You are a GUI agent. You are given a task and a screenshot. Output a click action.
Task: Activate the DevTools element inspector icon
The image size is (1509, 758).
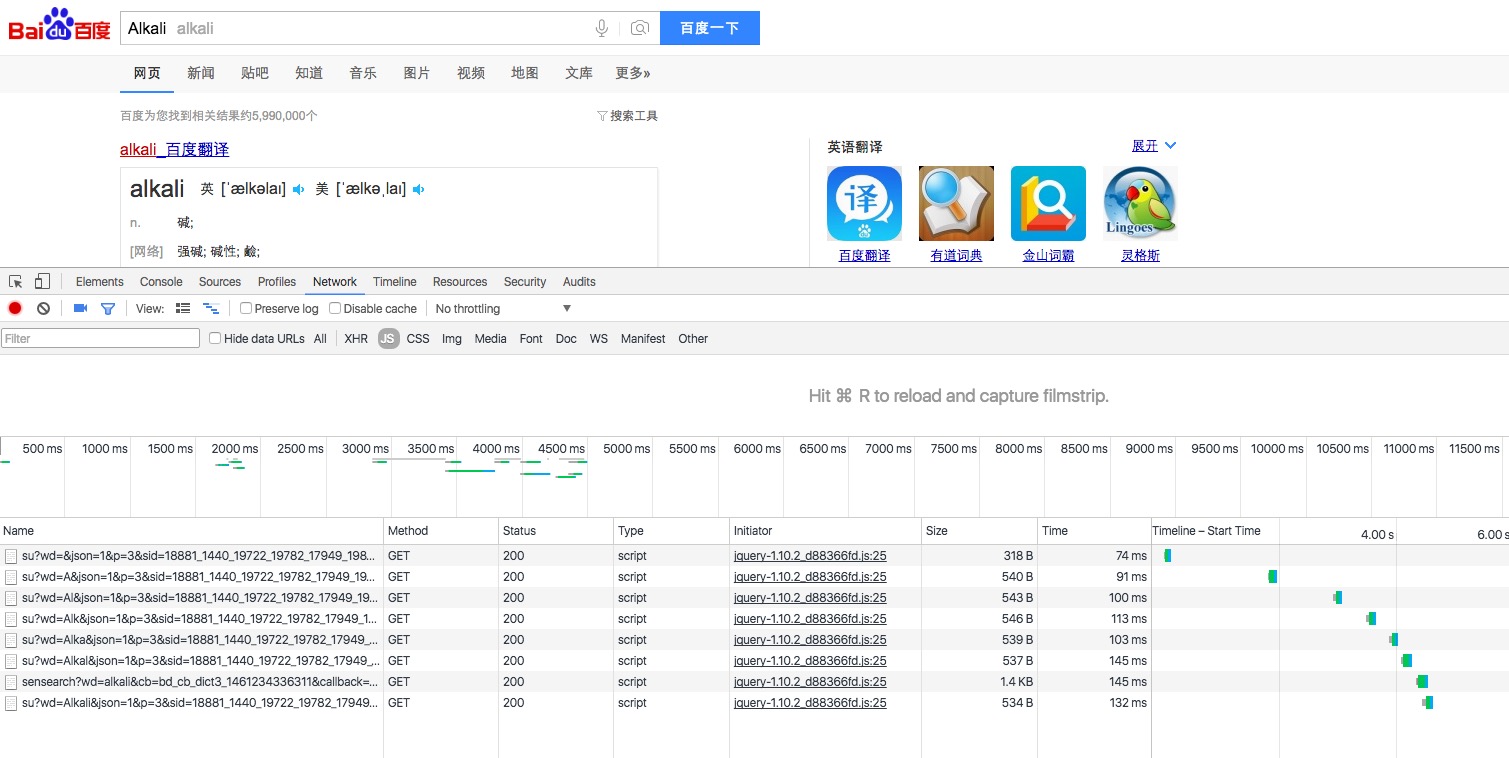[x=16, y=282]
